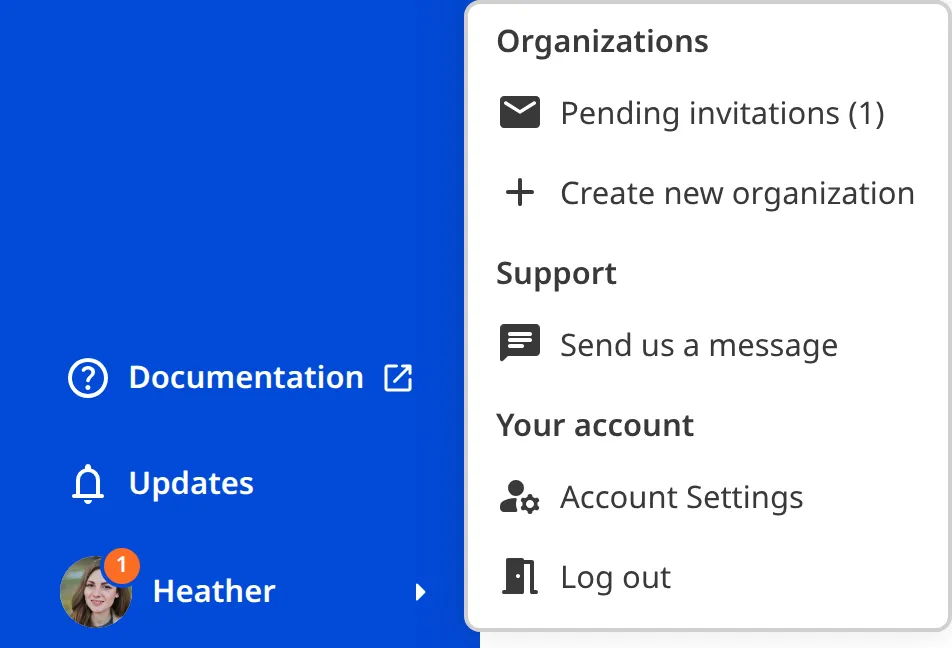Select Create new organization
Image resolution: width=952 pixels, height=648 pixels.
point(737,193)
